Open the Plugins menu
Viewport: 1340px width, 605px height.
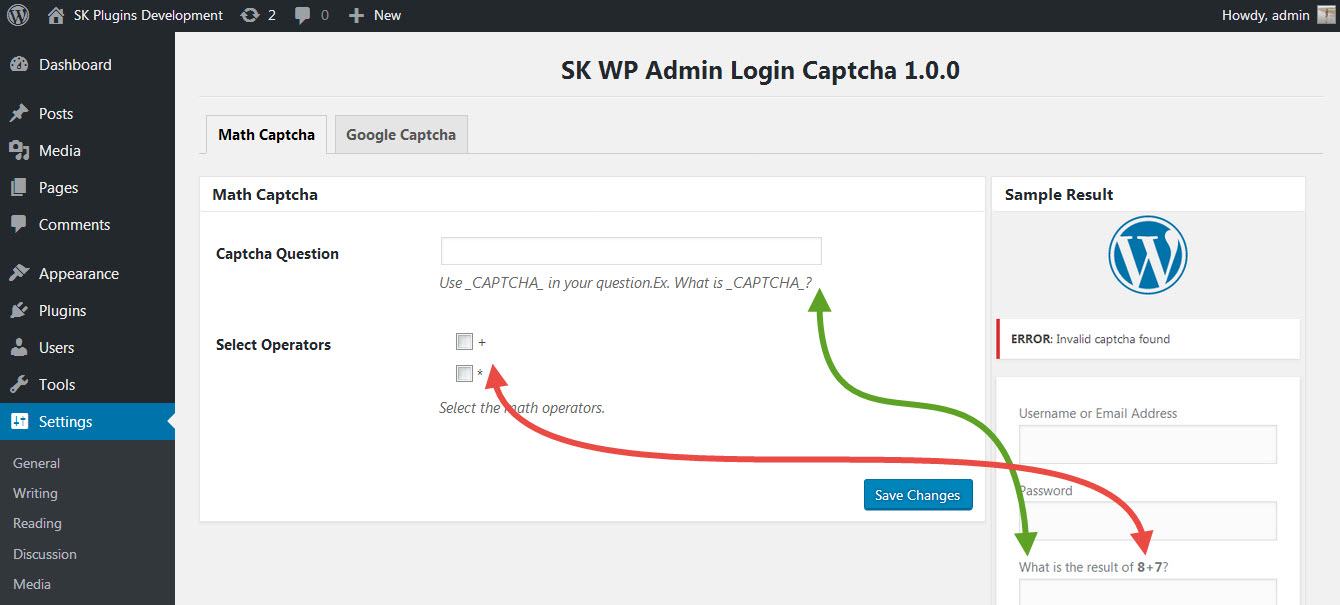(x=87, y=311)
